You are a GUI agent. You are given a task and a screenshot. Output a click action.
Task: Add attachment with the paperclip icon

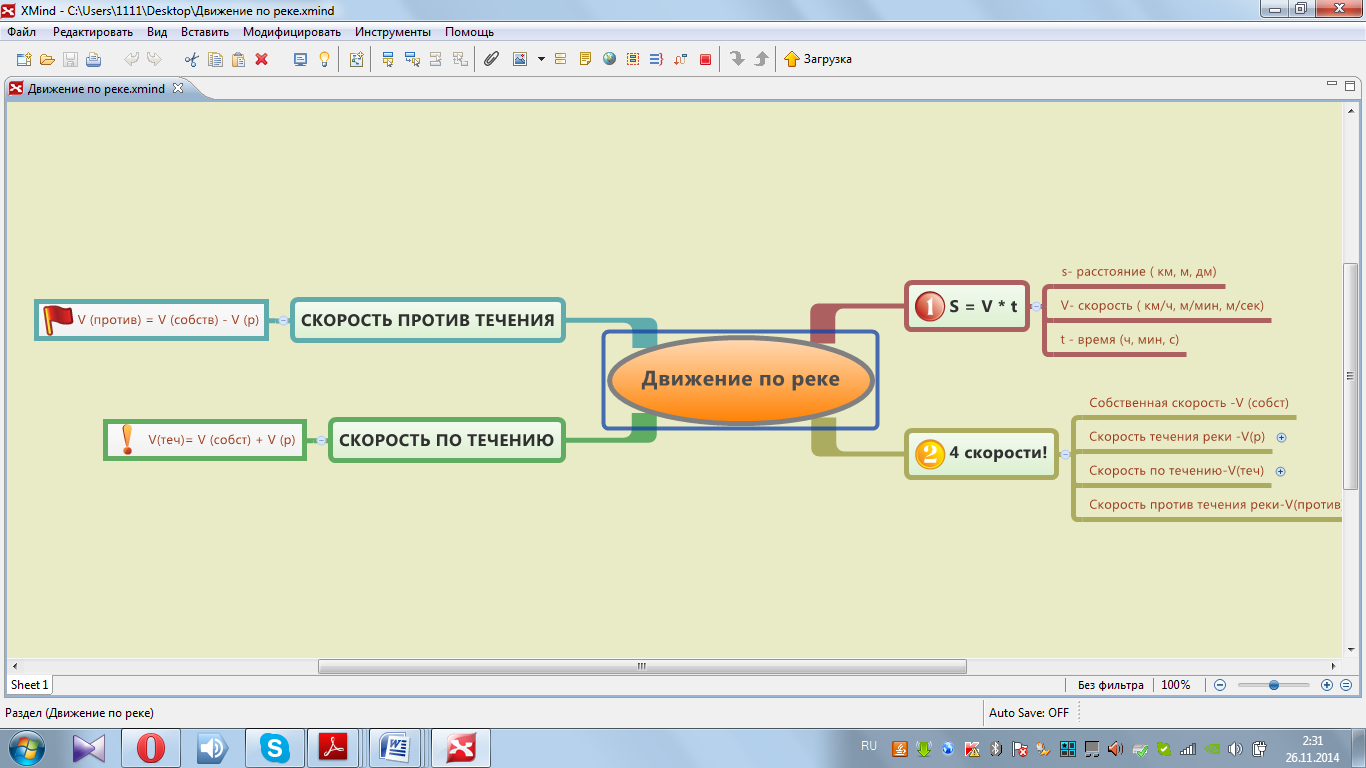pyautogui.click(x=491, y=59)
